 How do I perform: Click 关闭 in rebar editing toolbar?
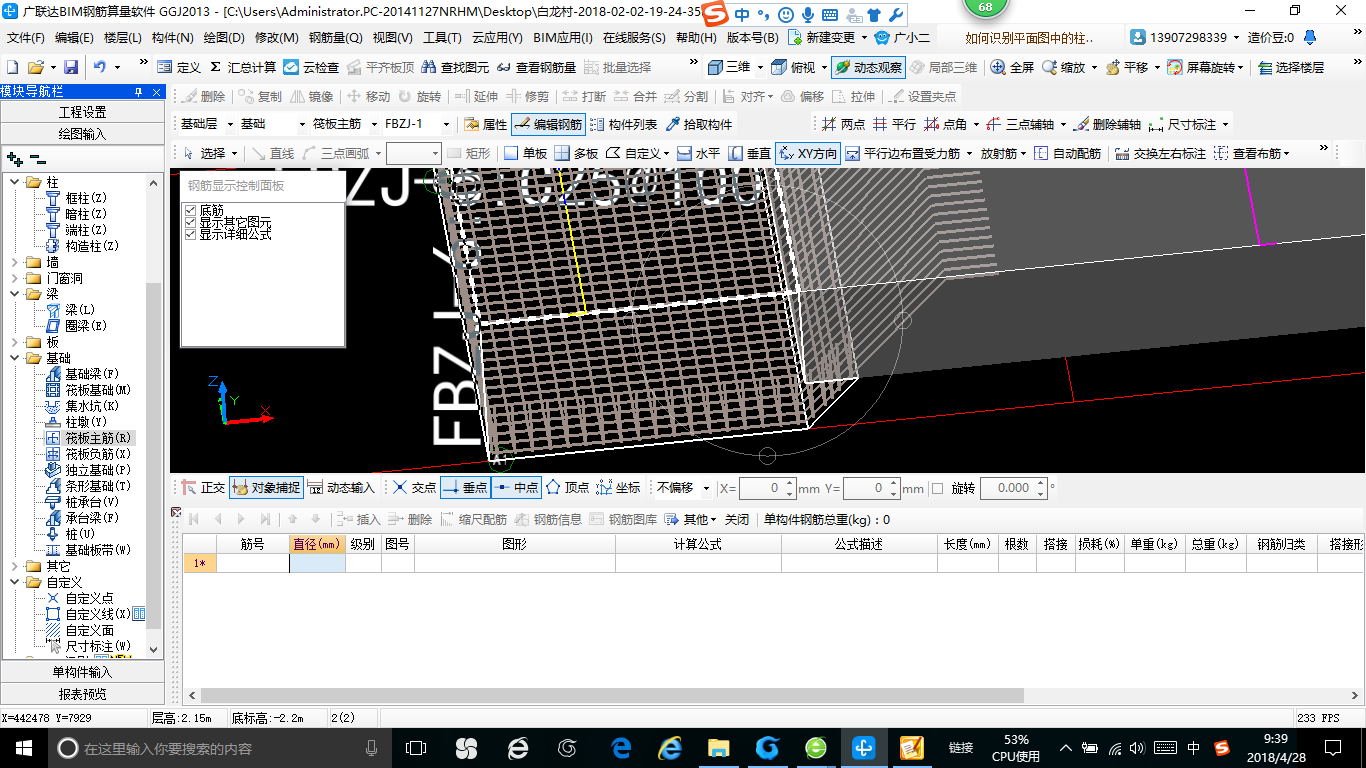pos(737,519)
